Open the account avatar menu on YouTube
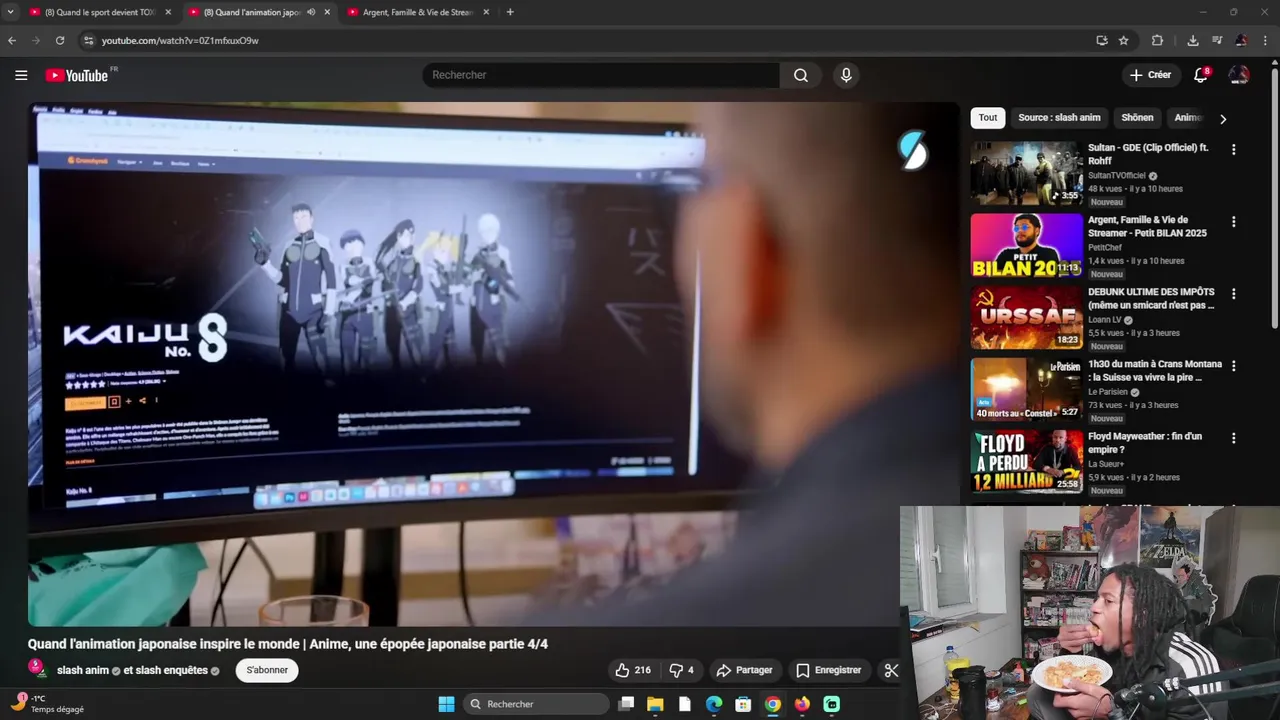Screen dimensions: 1280x720 (1239, 75)
